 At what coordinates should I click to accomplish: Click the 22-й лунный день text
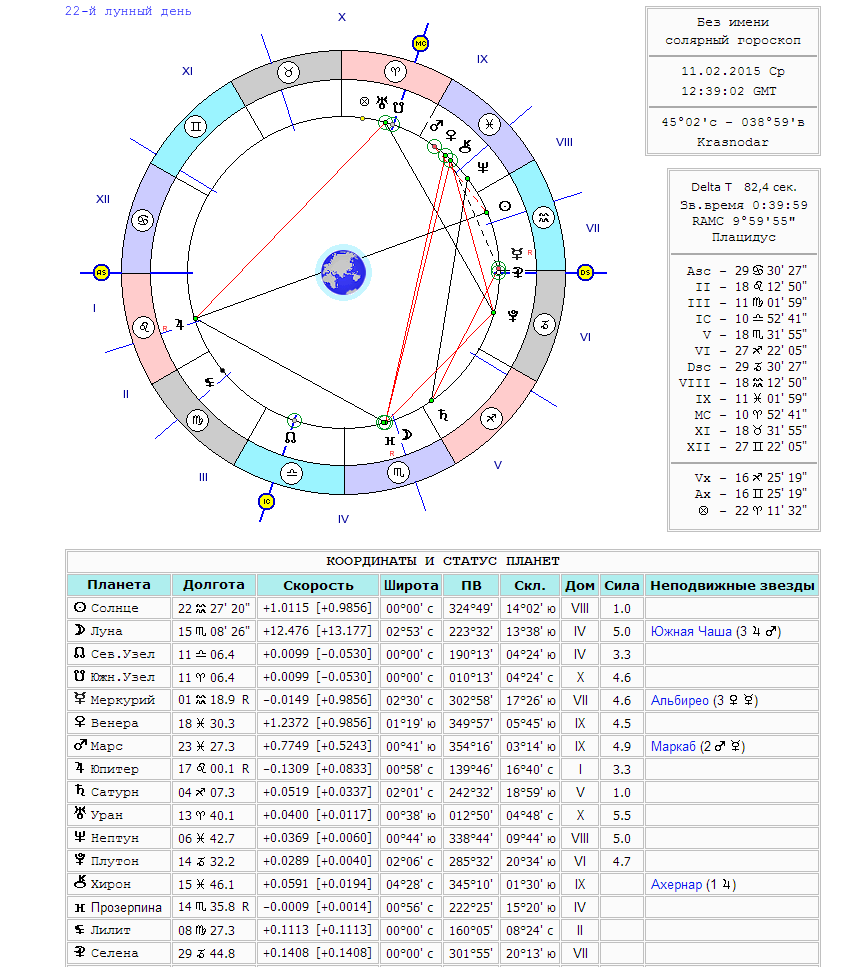coord(128,11)
